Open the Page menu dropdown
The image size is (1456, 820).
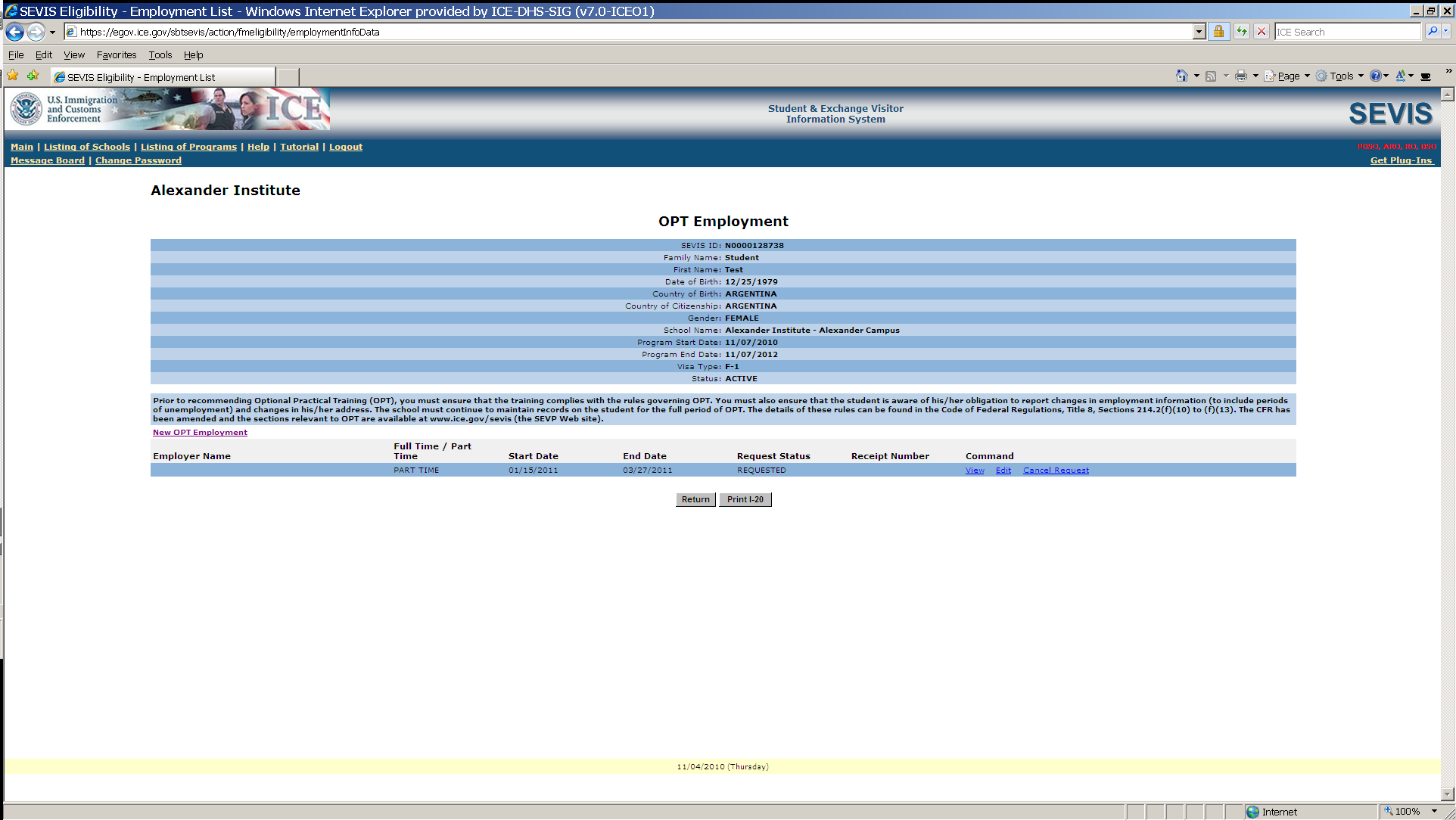1287,76
